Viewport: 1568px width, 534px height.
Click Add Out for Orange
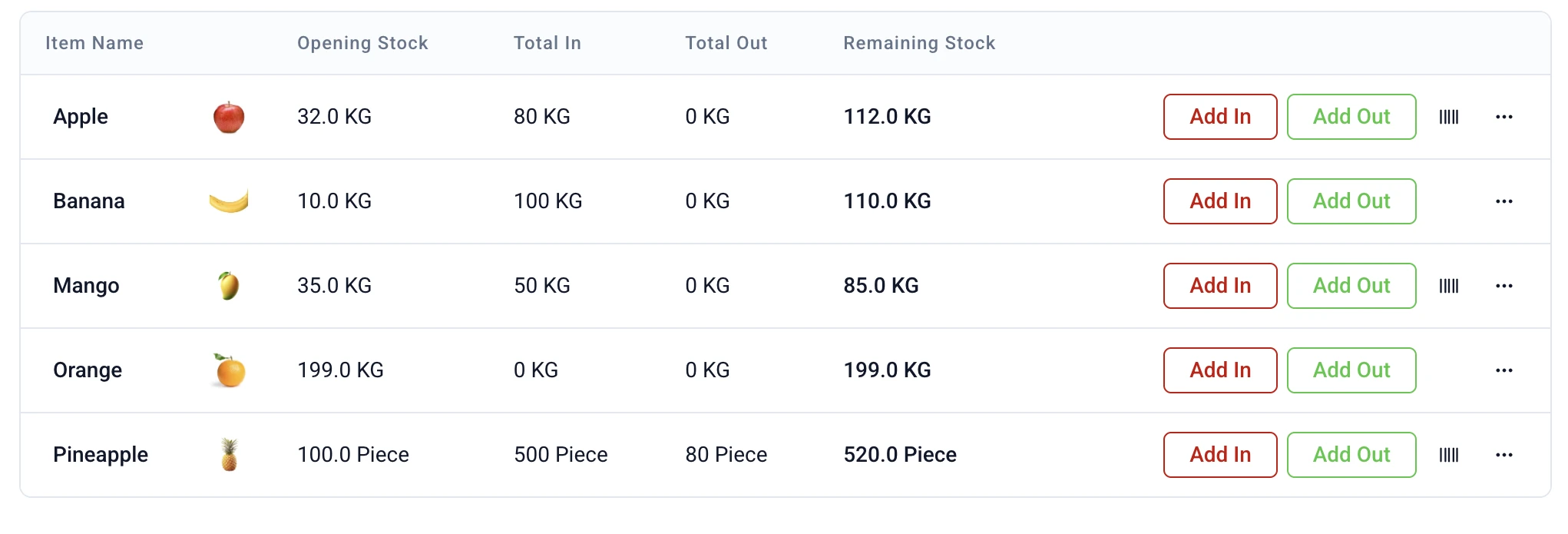point(1351,370)
